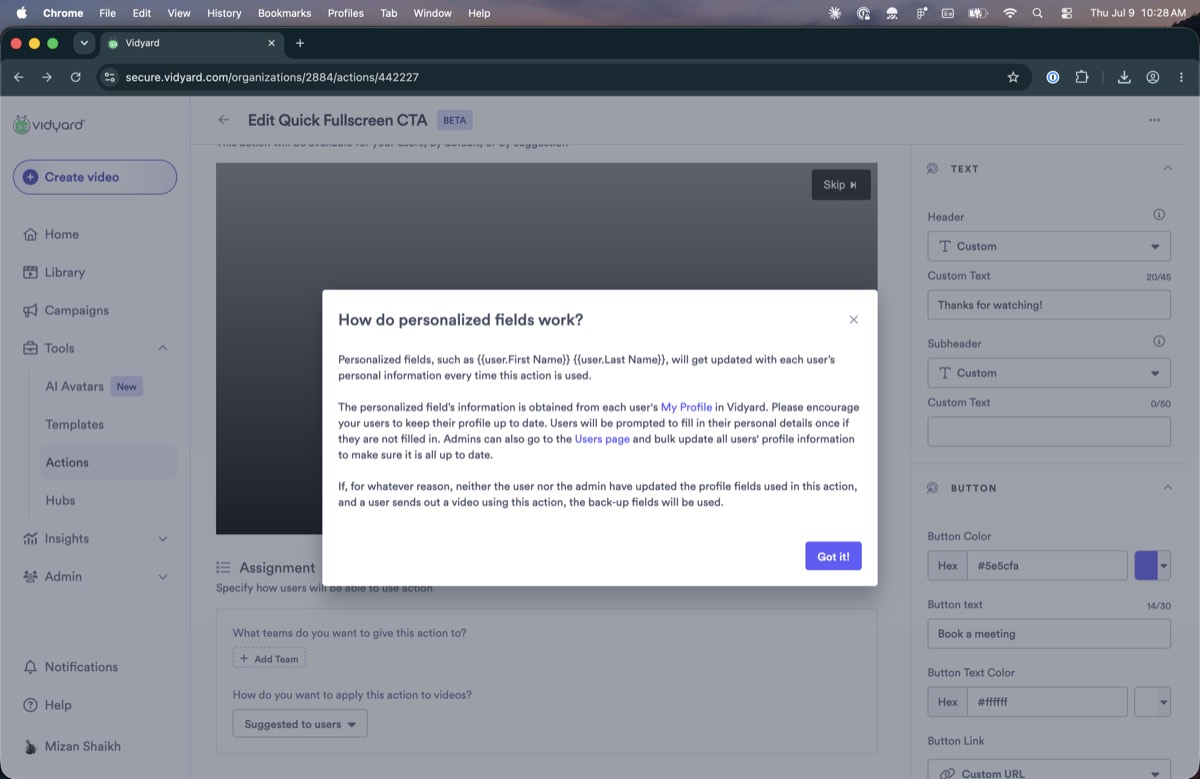Open Chrome three-dot menu
The width and height of the screenshot is (1200, 779).
tap(1181, 77)
